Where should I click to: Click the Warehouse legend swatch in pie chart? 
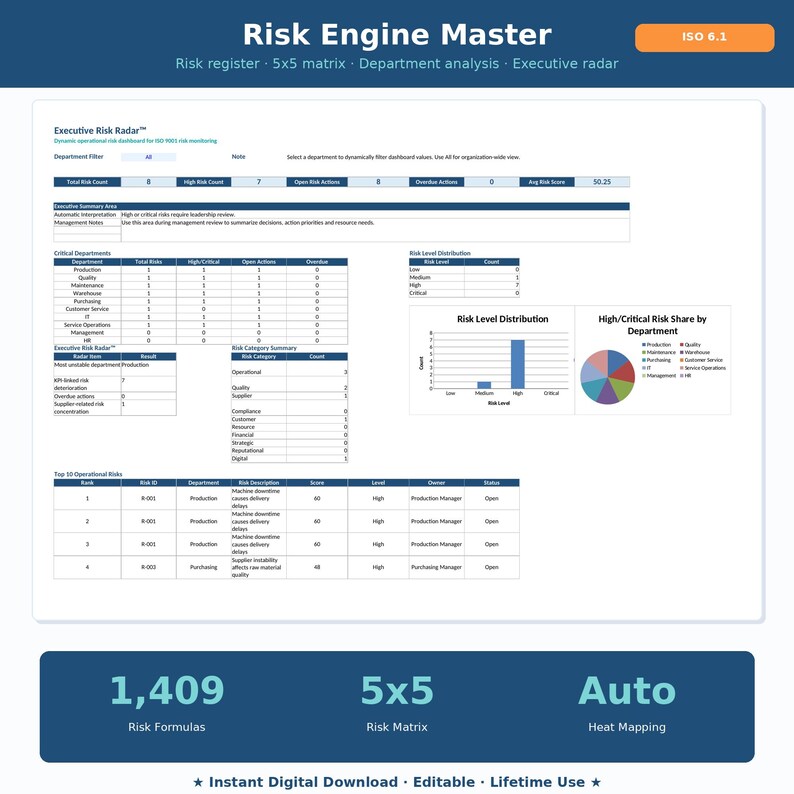(x=682, y=352)
